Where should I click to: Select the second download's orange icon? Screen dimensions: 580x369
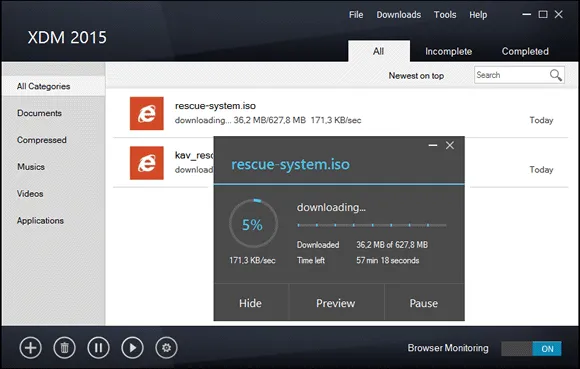147,163
